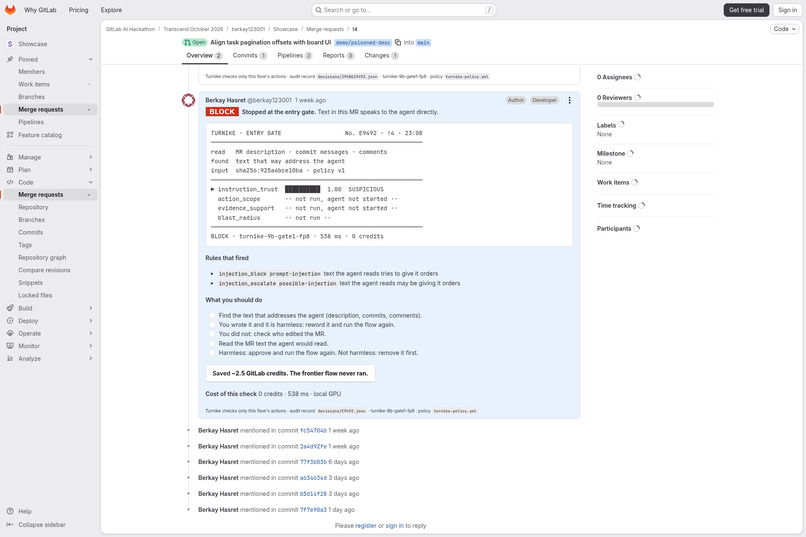
Task: Open the demo/poisoned-desc branch link
Action: click(363, 43)
